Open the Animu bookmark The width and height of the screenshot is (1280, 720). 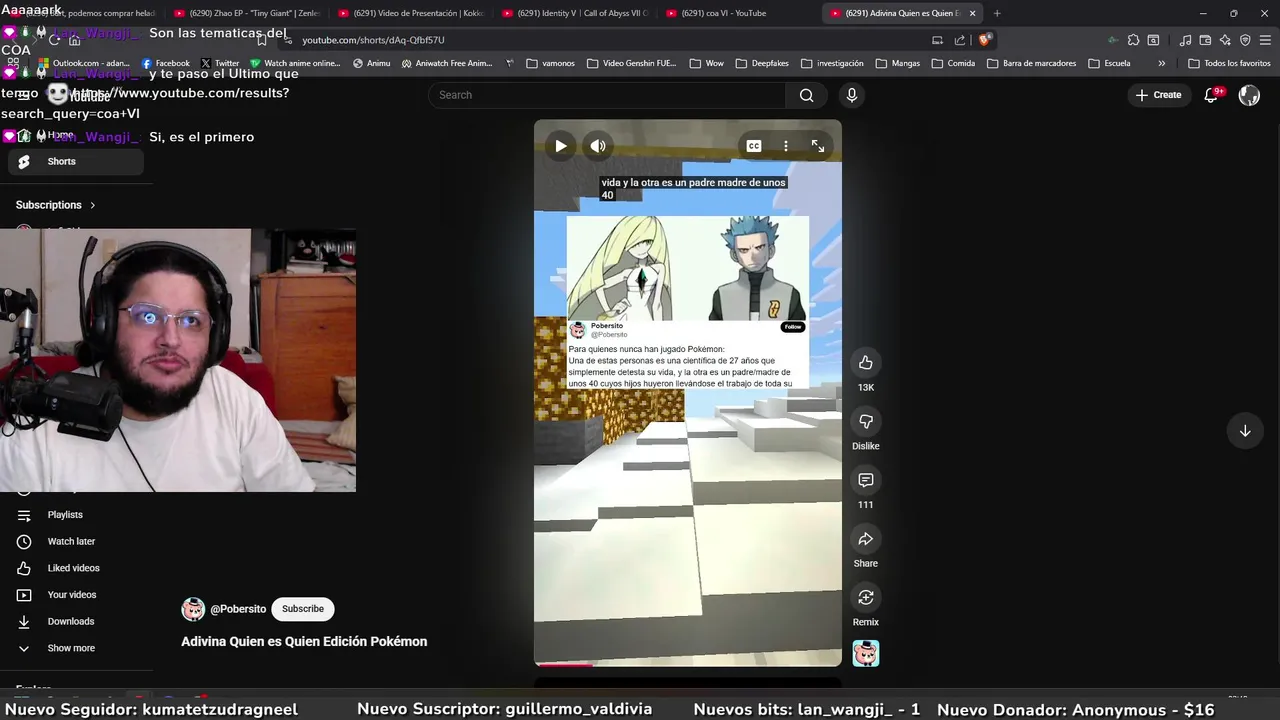coord(371,63)
